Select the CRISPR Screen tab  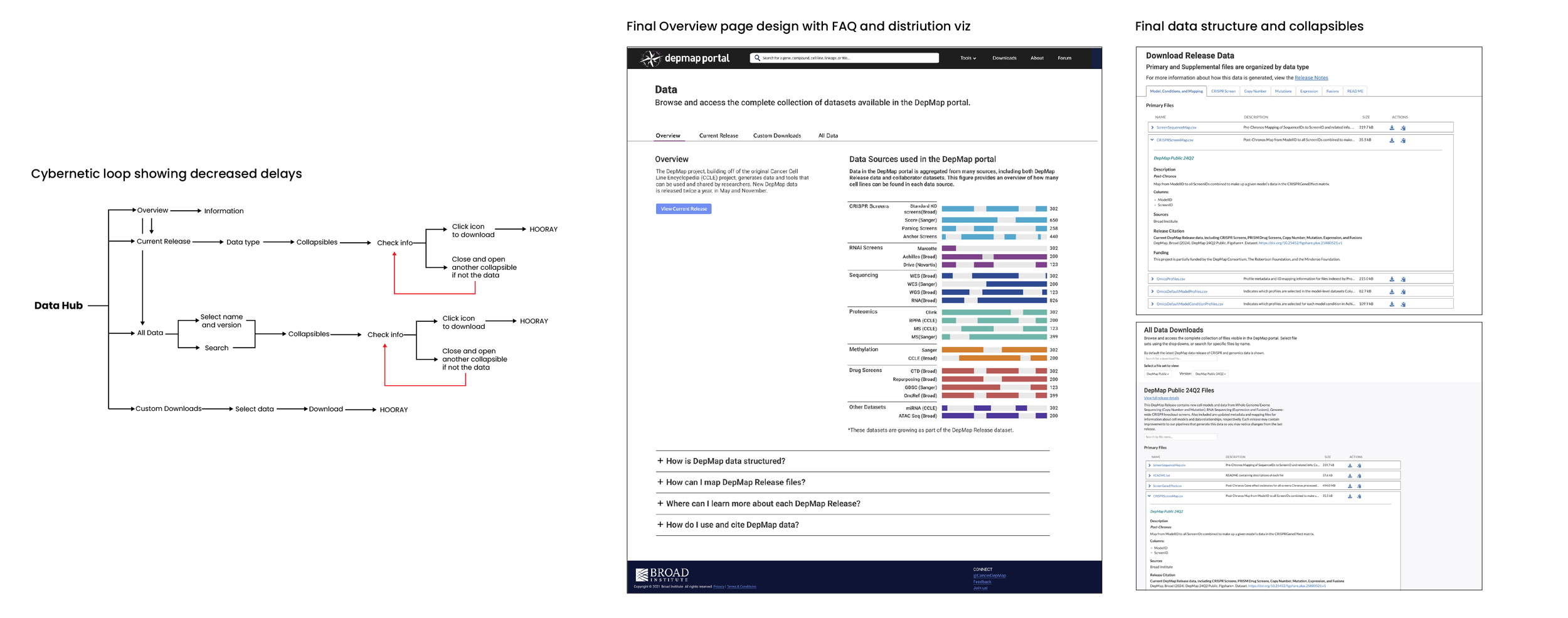[x=1223, y=91]
